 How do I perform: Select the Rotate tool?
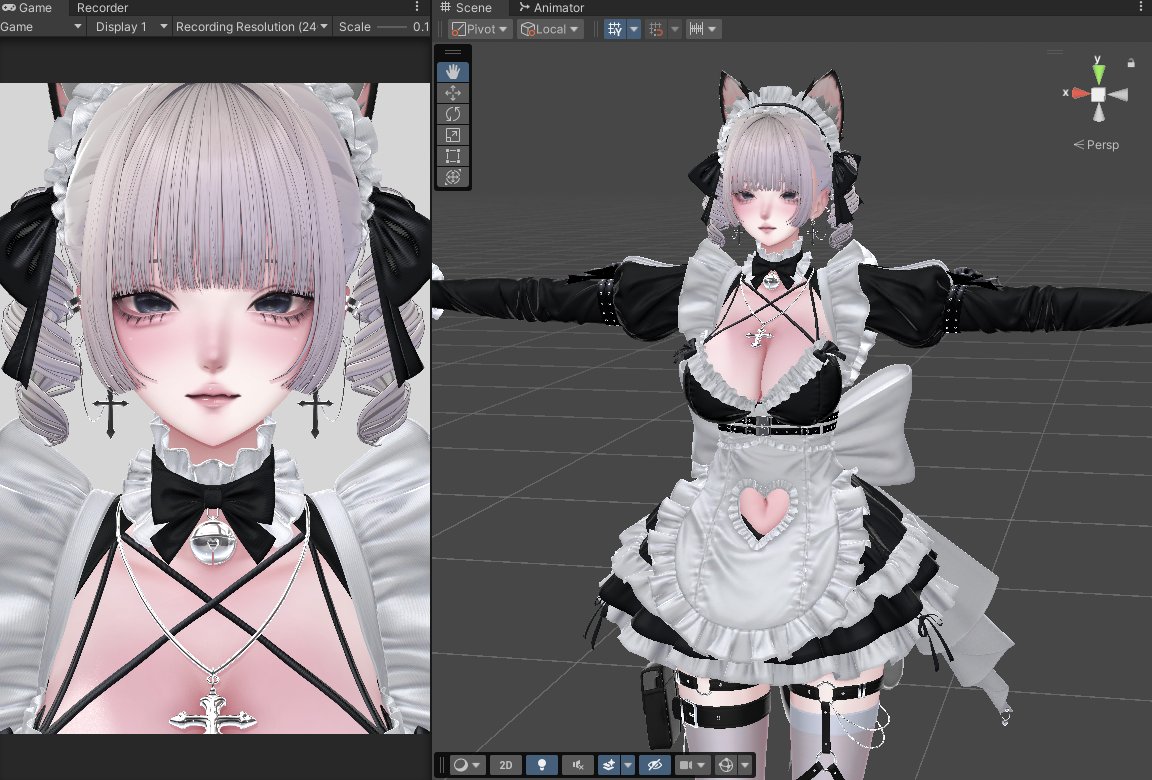point(453,114)
